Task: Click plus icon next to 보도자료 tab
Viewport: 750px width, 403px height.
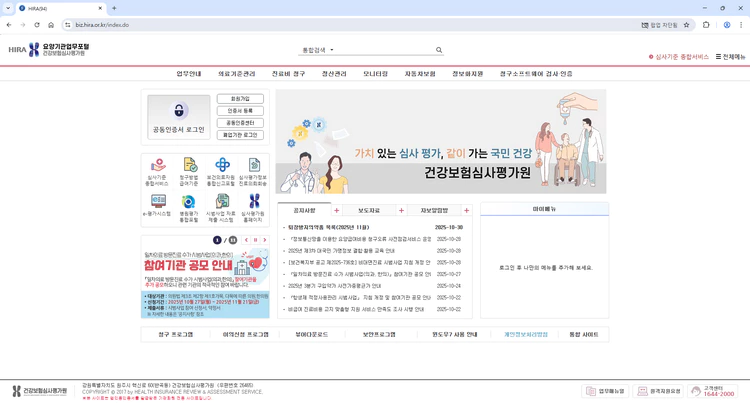Action: tap(401, 210)
